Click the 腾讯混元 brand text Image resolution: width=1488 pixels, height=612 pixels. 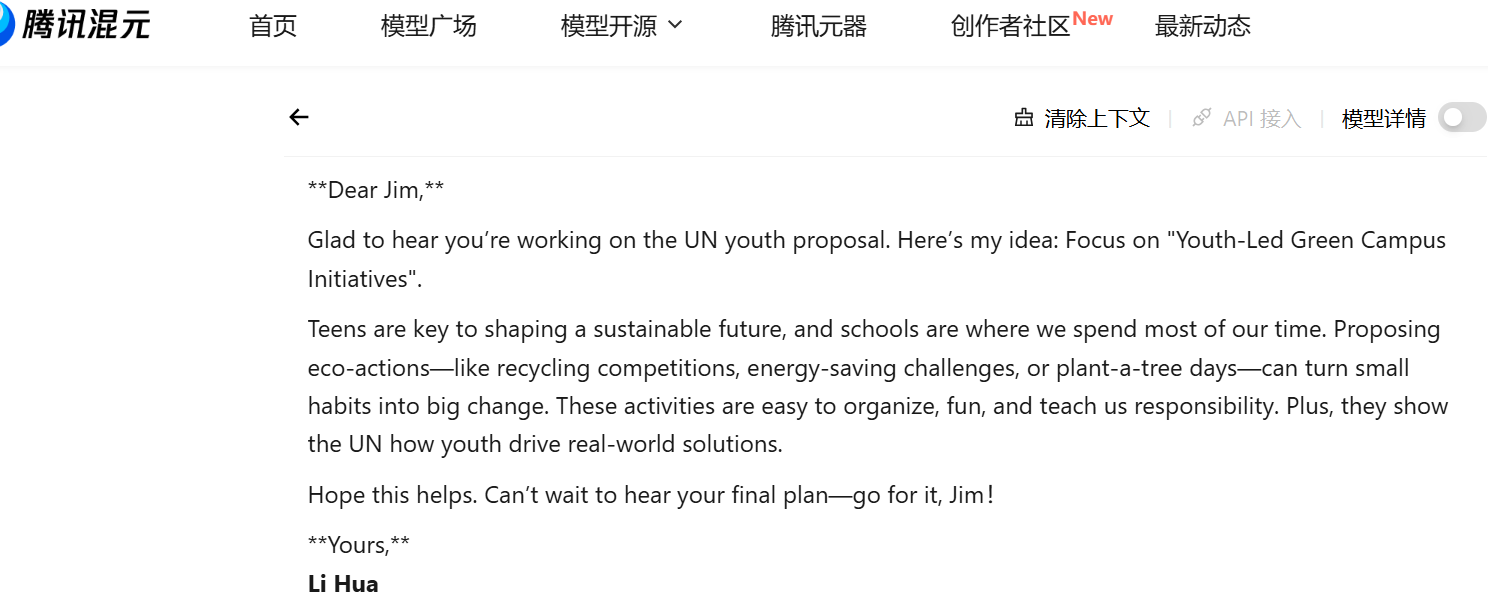tap(86, 25)
